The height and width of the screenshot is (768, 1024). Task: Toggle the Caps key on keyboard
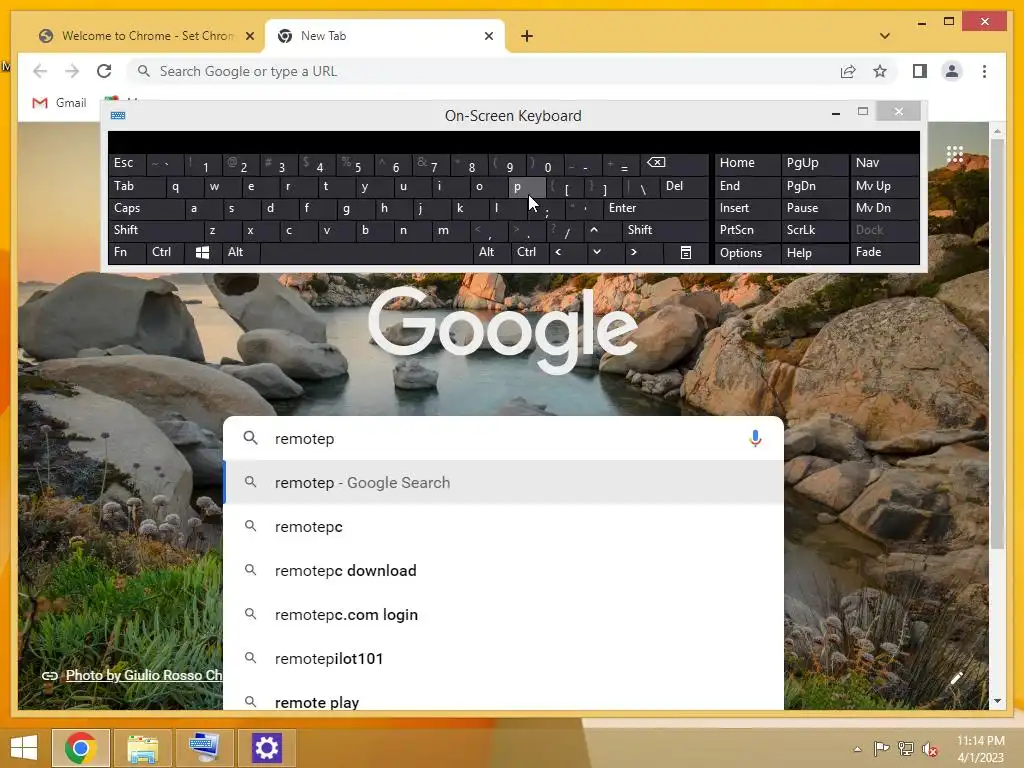click(146, 208)
